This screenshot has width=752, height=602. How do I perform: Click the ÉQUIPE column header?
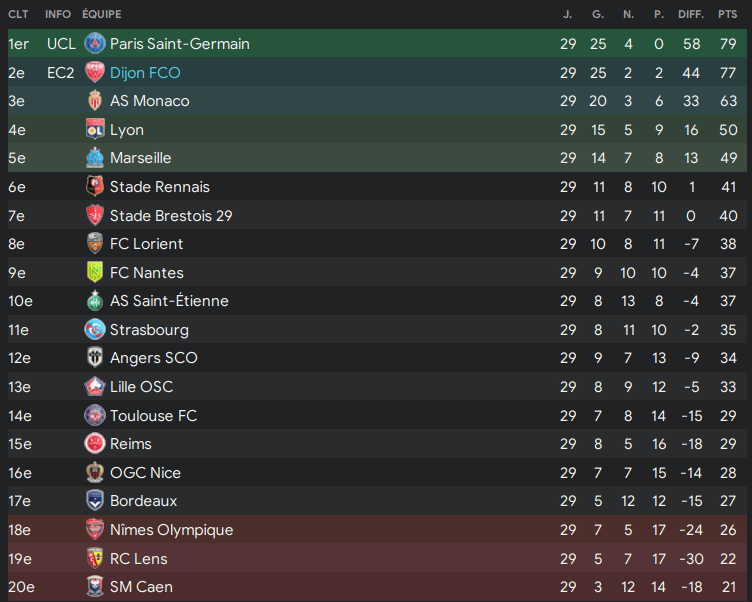pyautogui.click(x=102, y=15)
